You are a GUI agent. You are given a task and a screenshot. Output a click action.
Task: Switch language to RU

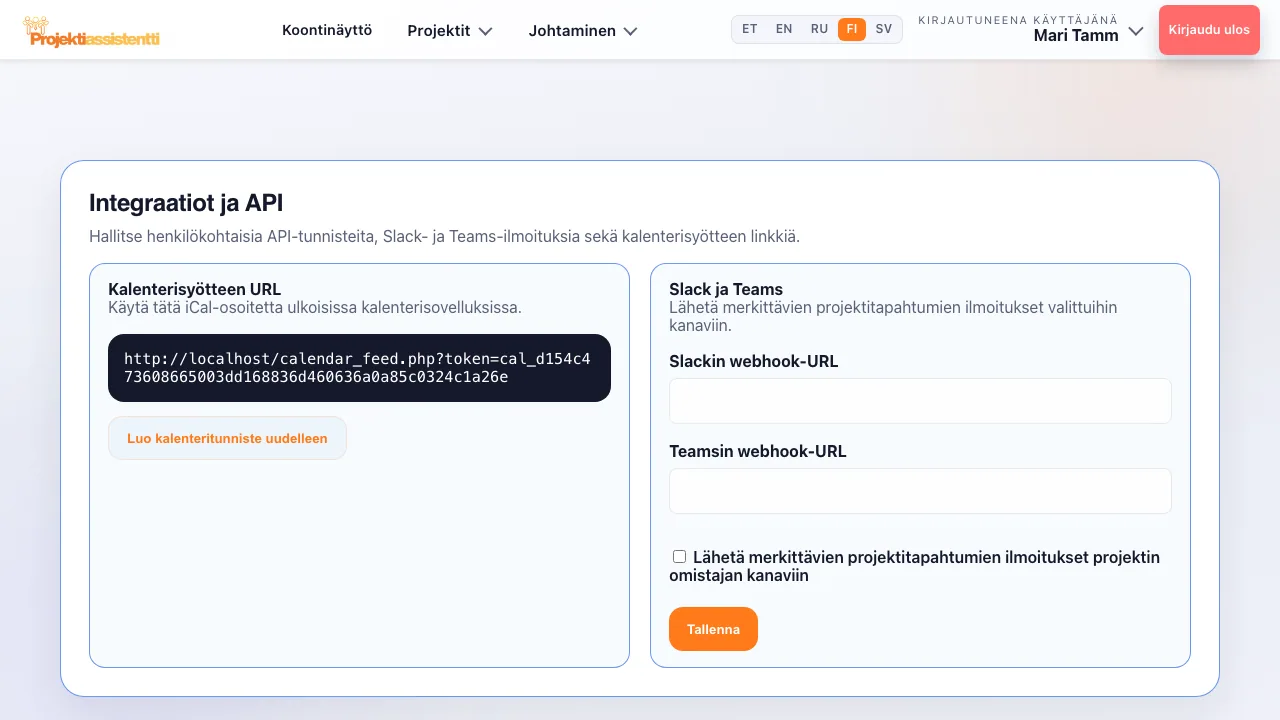819,29
